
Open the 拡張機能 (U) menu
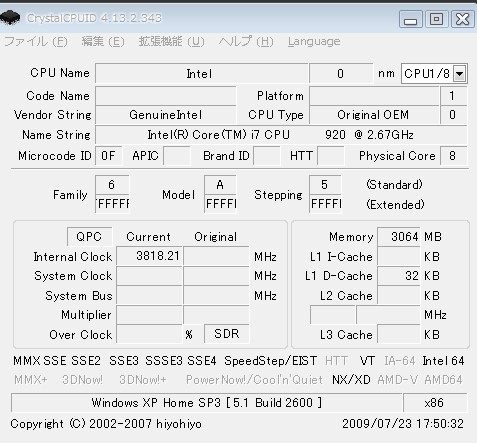(171, 42)
